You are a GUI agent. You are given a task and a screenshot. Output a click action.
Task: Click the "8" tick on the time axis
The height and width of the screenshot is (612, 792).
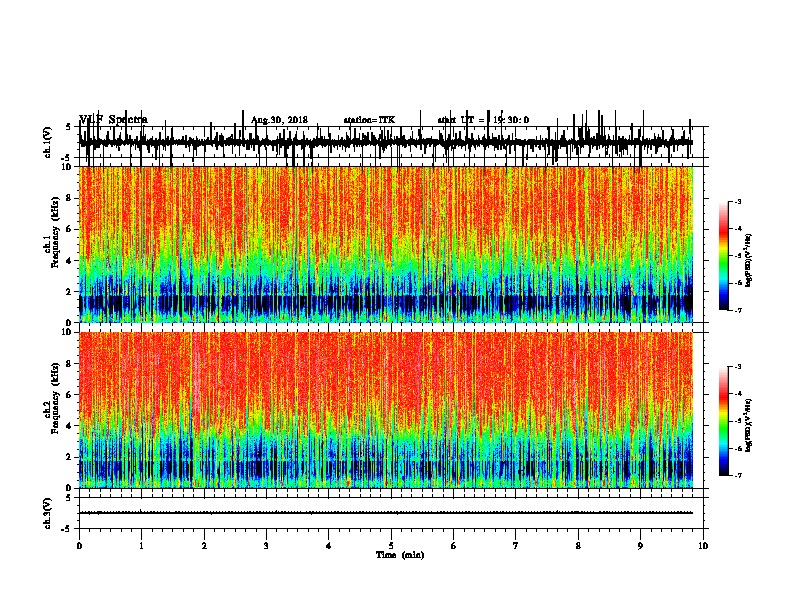(578, 546)
